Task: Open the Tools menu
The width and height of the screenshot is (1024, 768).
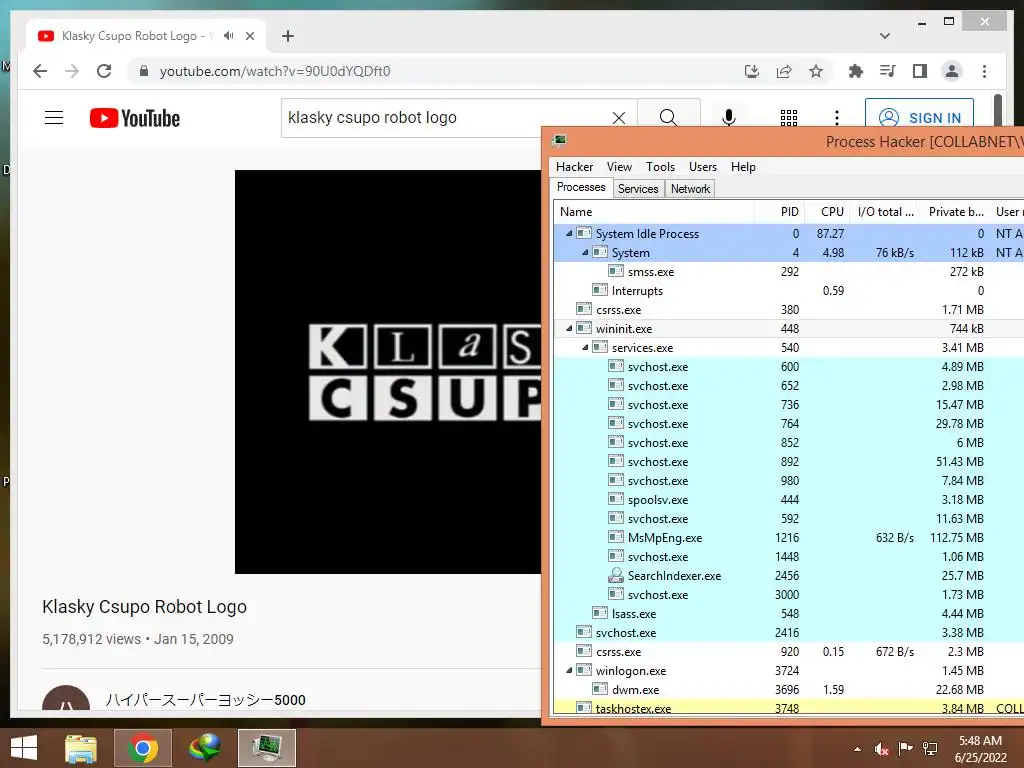Action: [x=660, y=167]
